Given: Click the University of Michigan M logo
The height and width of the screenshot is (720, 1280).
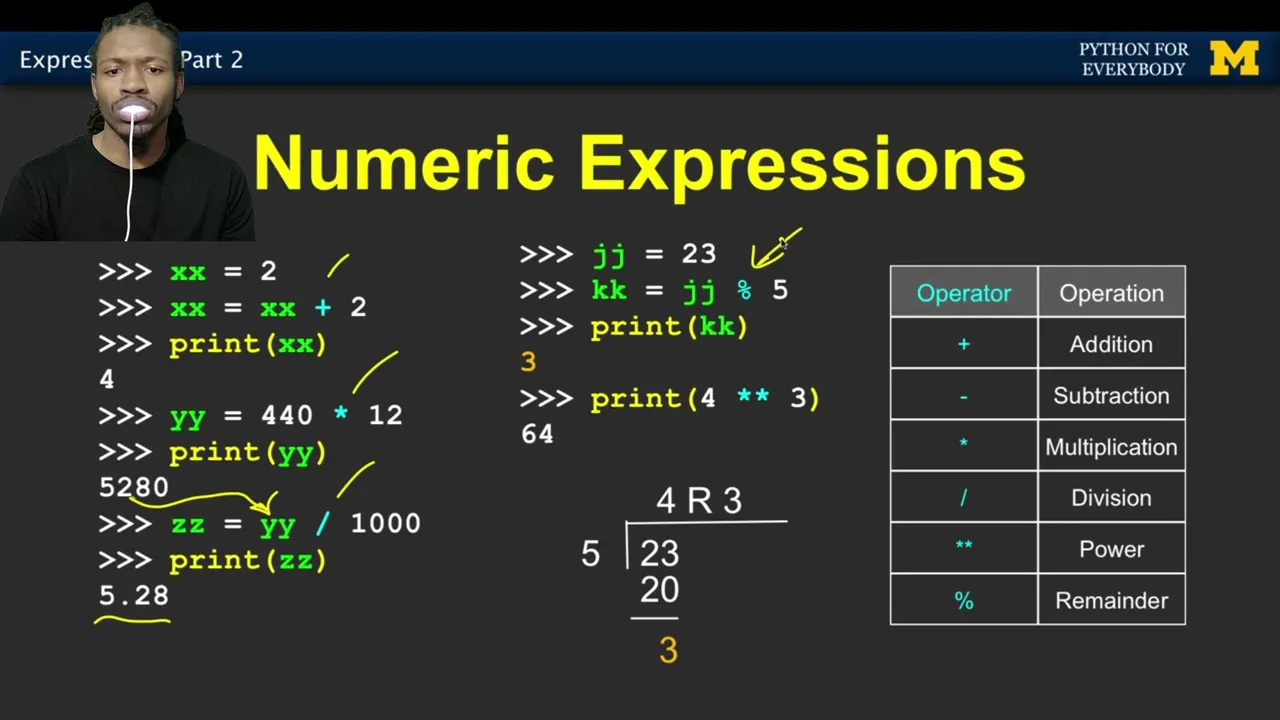Looking at the screenshot, I should pos(1234,59).
